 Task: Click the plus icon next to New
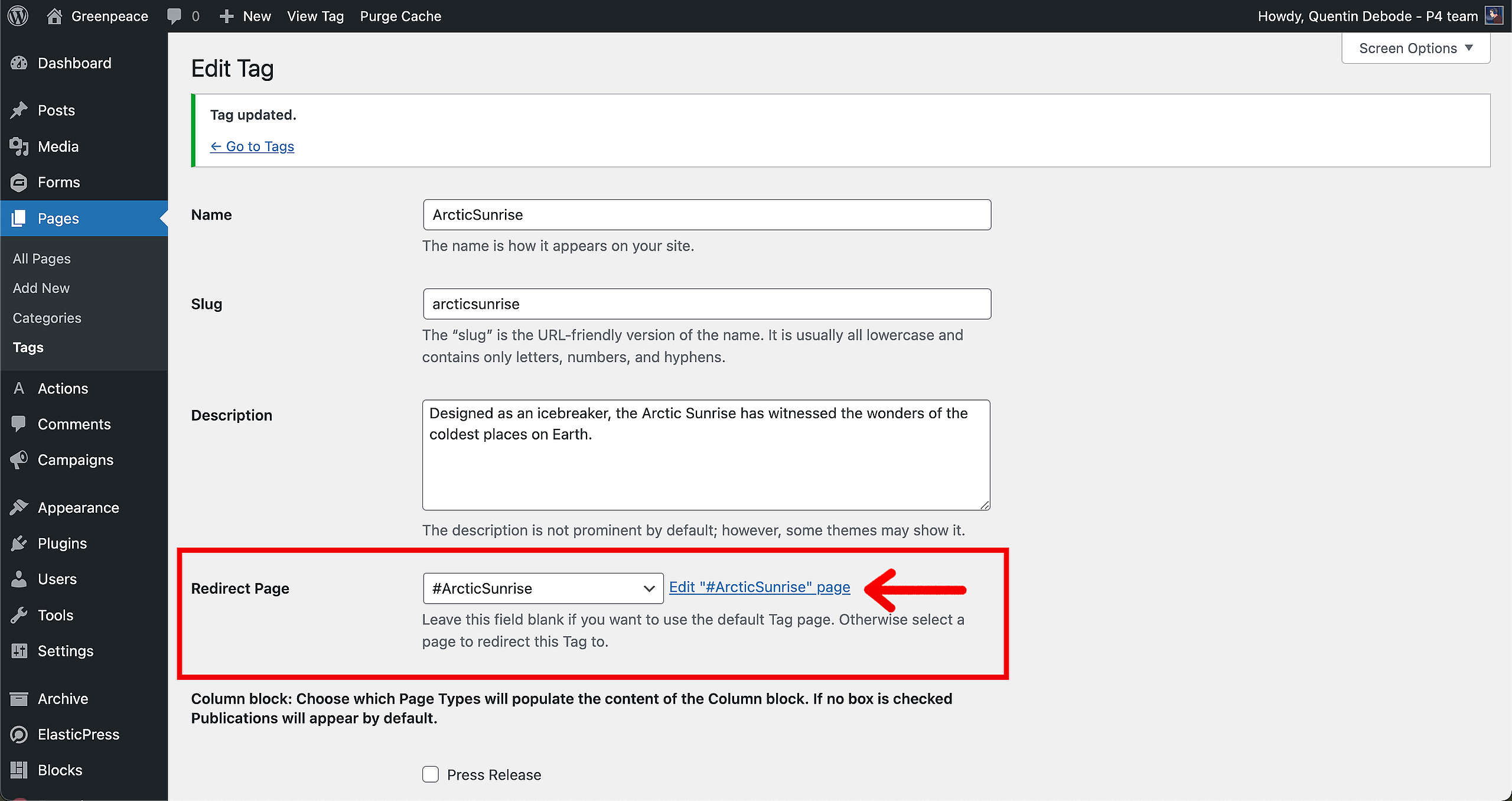tap(227, 17)
